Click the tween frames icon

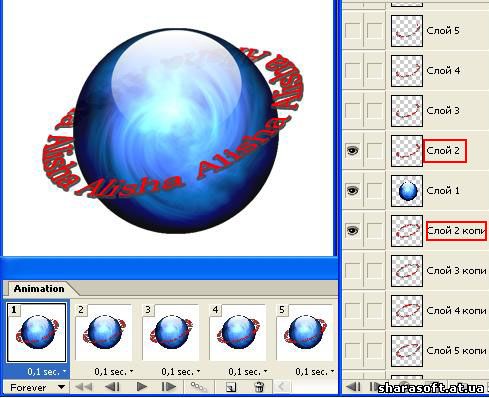point(199,387)
